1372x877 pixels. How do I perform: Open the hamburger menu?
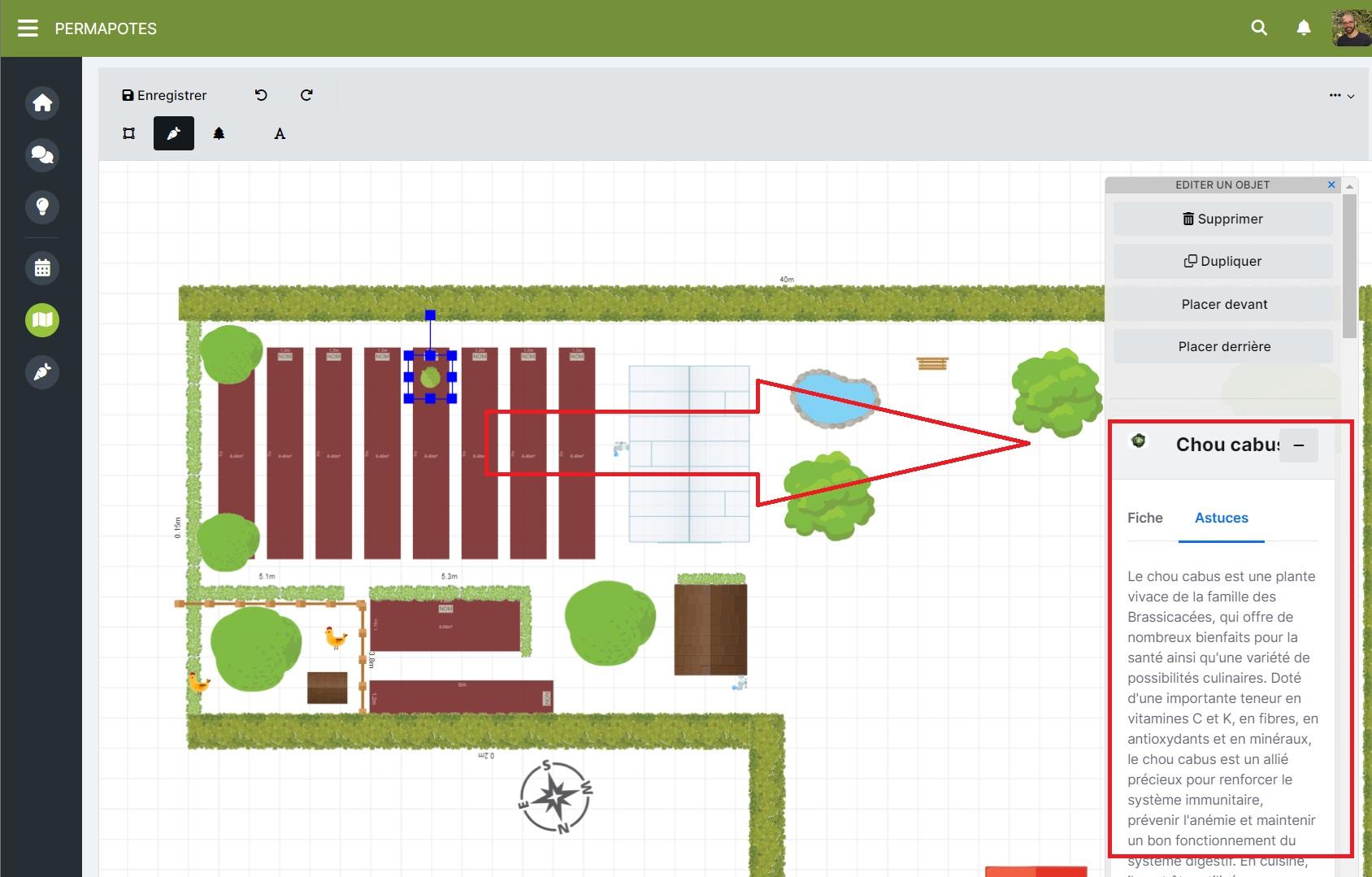click(x=28, y=28)
